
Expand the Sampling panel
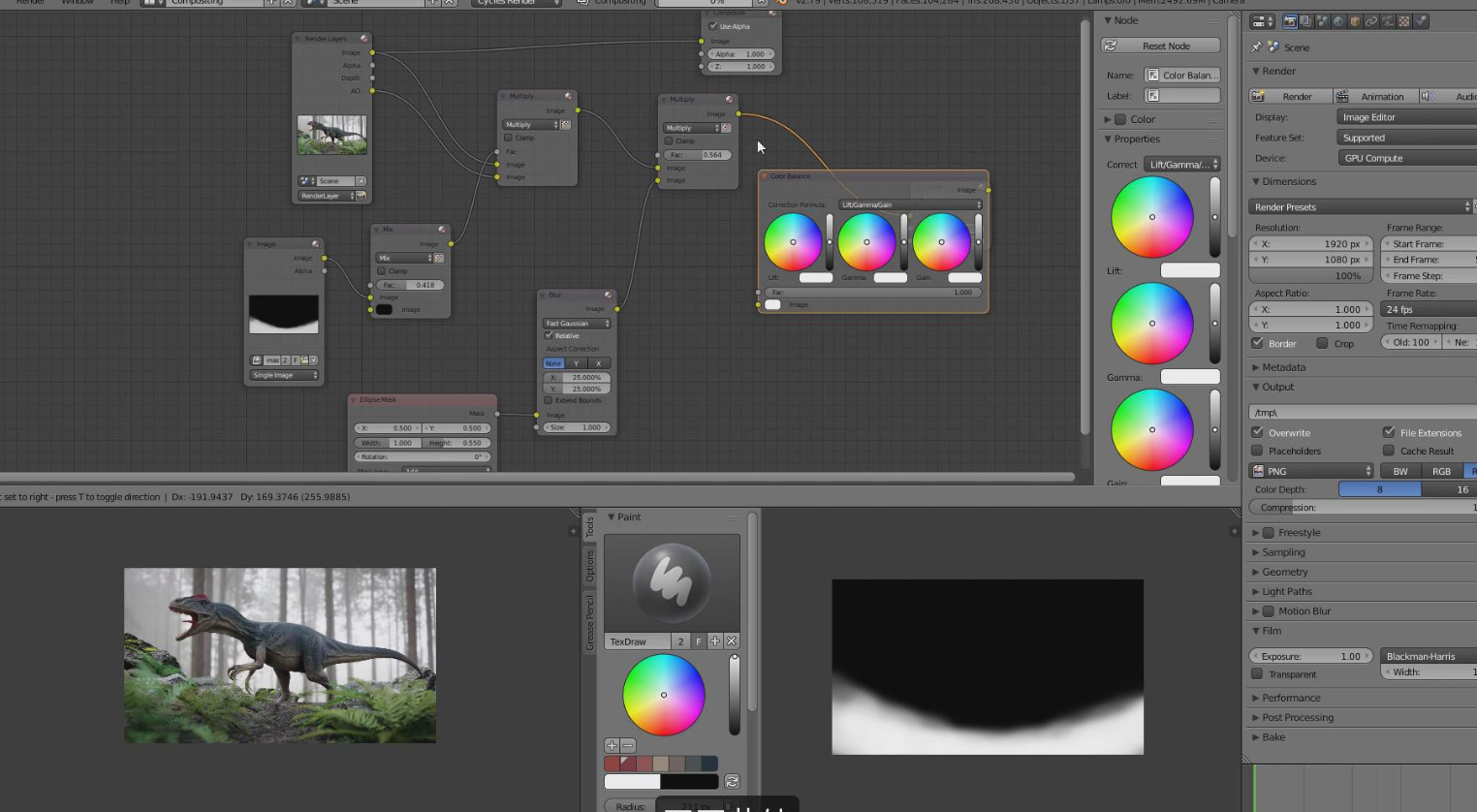click(1283, 552)
